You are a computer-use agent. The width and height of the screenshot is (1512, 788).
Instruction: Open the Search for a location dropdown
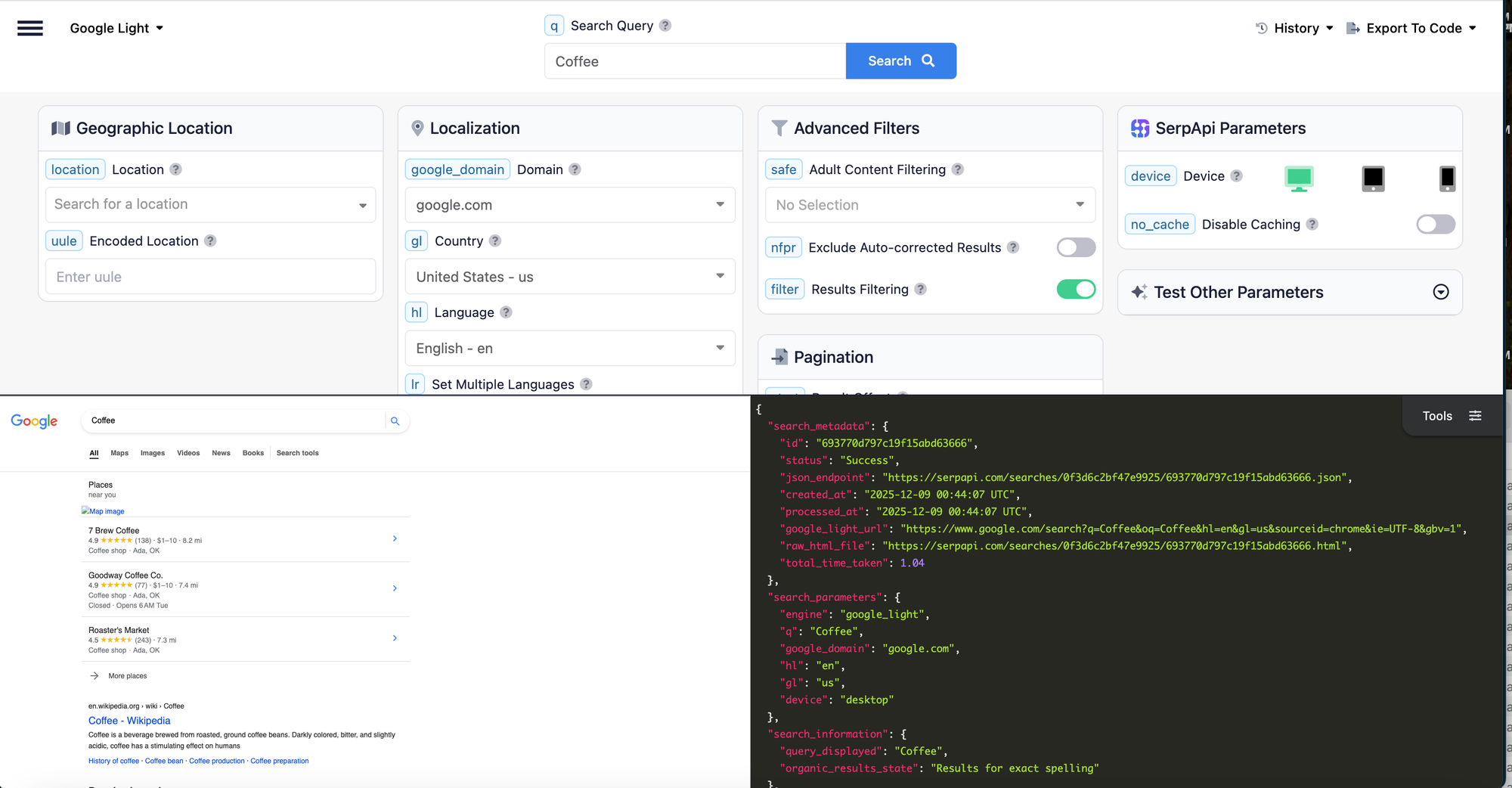(211, 205)
